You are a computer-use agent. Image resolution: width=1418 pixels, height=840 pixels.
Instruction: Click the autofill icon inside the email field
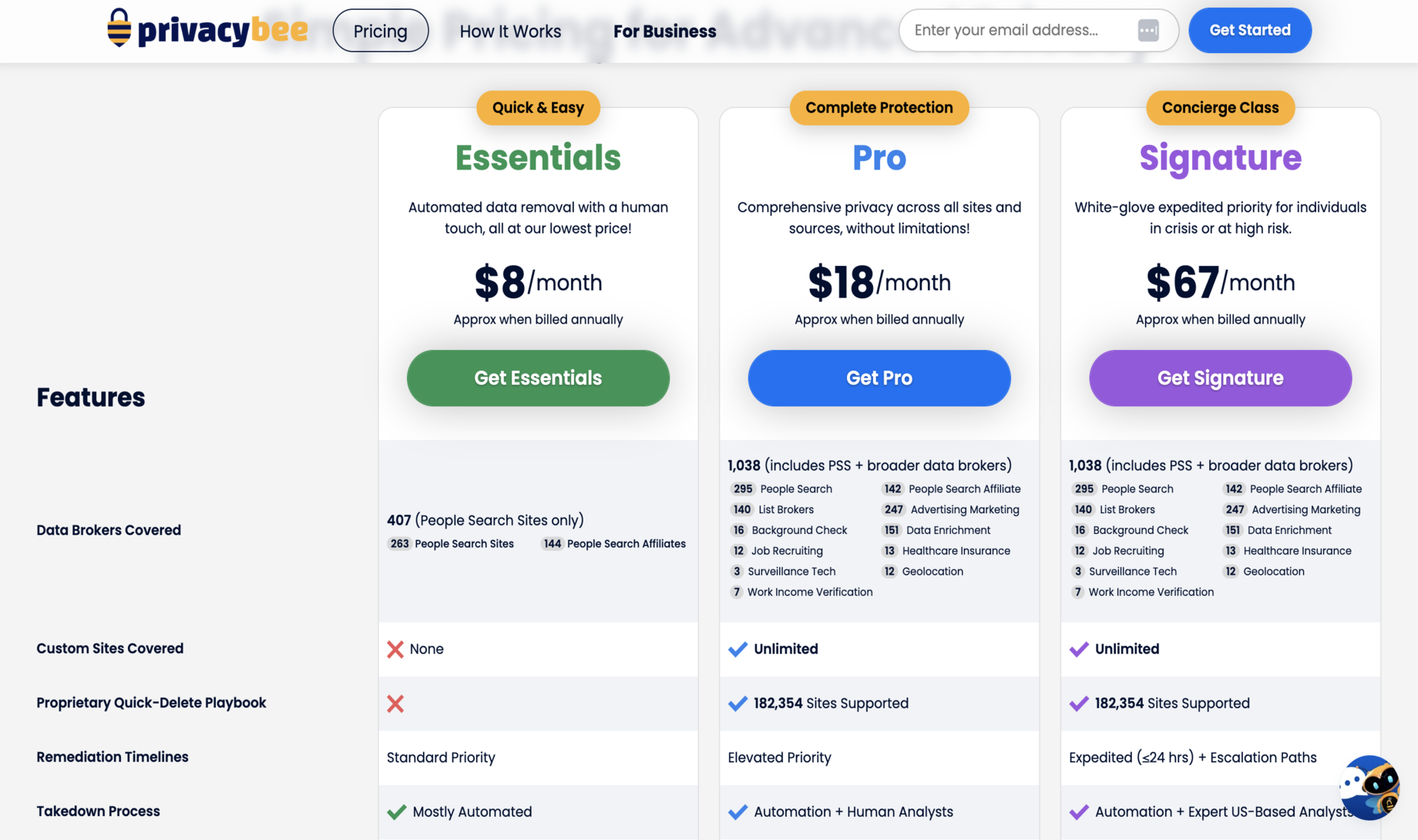1148,30
